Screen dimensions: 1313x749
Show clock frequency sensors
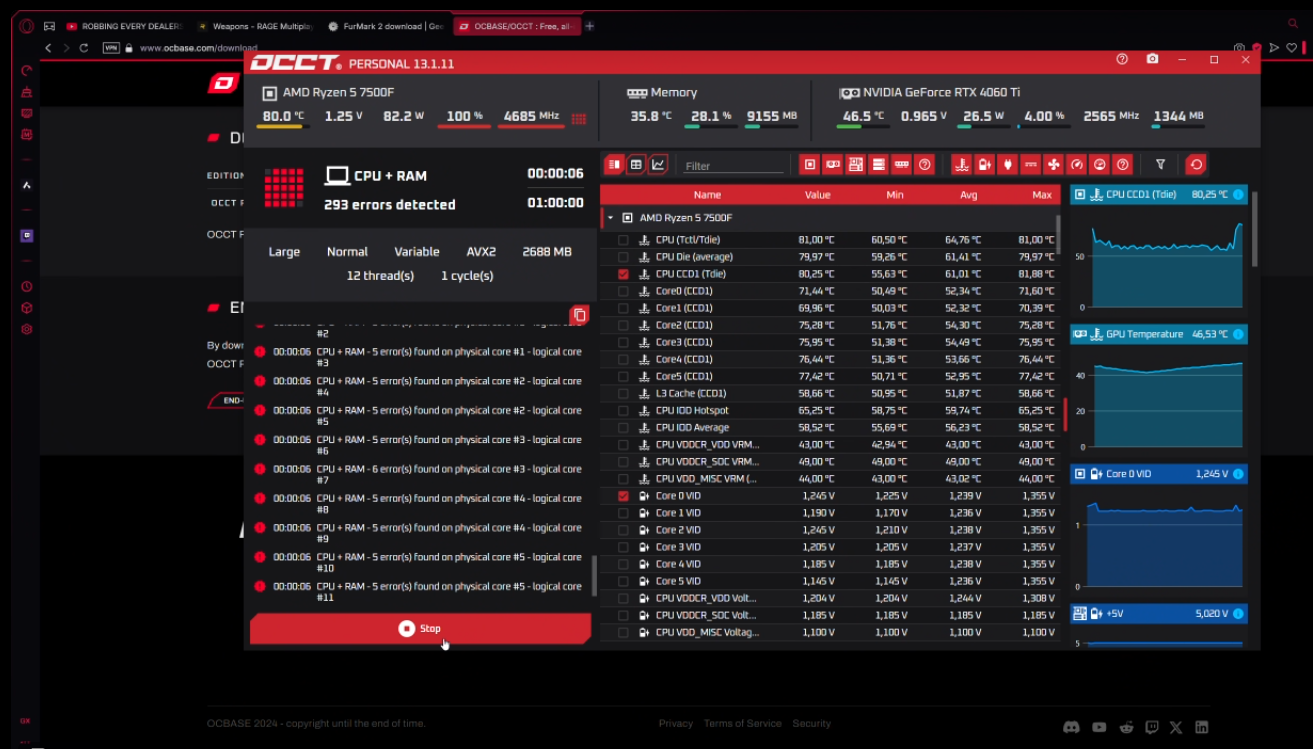pyautogui.click(x=1100, y=164)
